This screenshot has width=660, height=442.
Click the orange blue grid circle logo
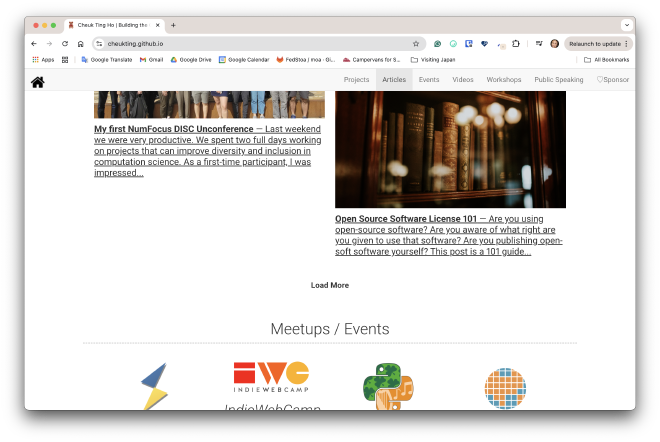[505, 388]
